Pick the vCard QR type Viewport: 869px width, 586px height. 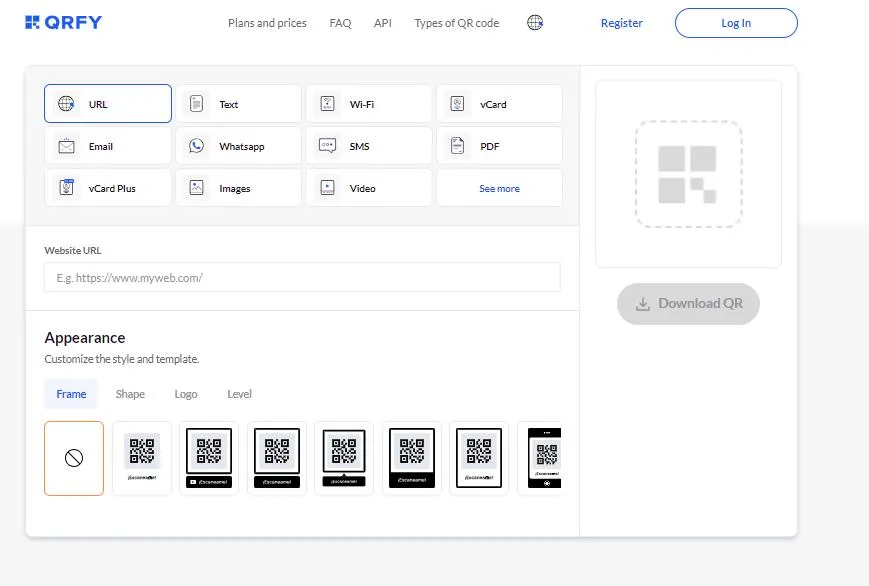click(x=499, y=104)
